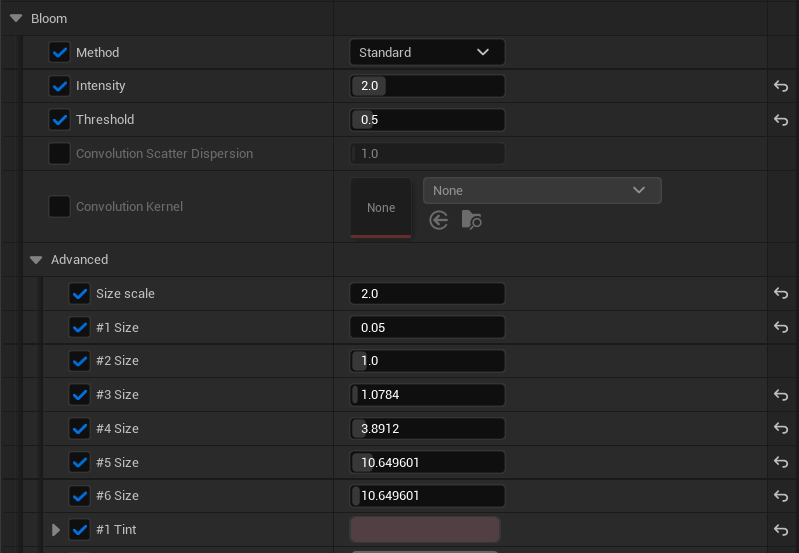The image size is (799, 553).
Task: Uncheck the #2 Size override
Action: (x=80, y=360)
